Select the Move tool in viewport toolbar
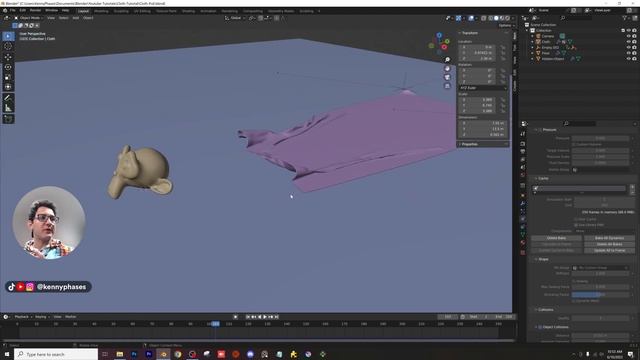 point(8,57)
